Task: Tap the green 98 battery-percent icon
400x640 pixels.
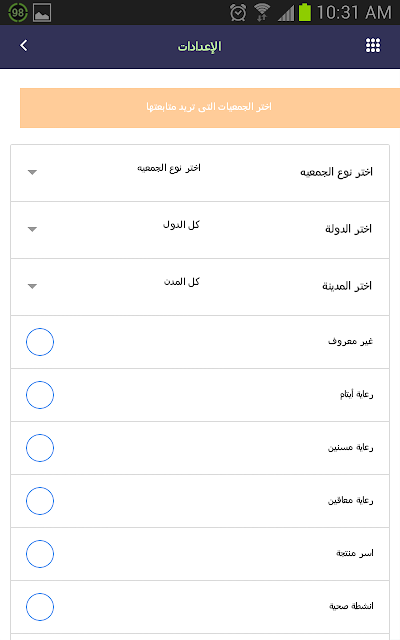Action: pyautogui.click(x=18, y=13)
